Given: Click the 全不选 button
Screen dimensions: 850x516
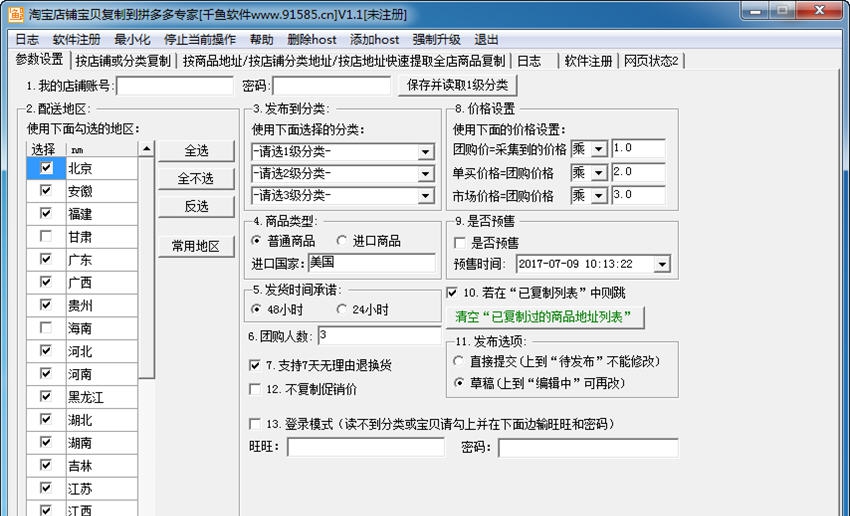Looking at the screenshot, I should point(196,178).
